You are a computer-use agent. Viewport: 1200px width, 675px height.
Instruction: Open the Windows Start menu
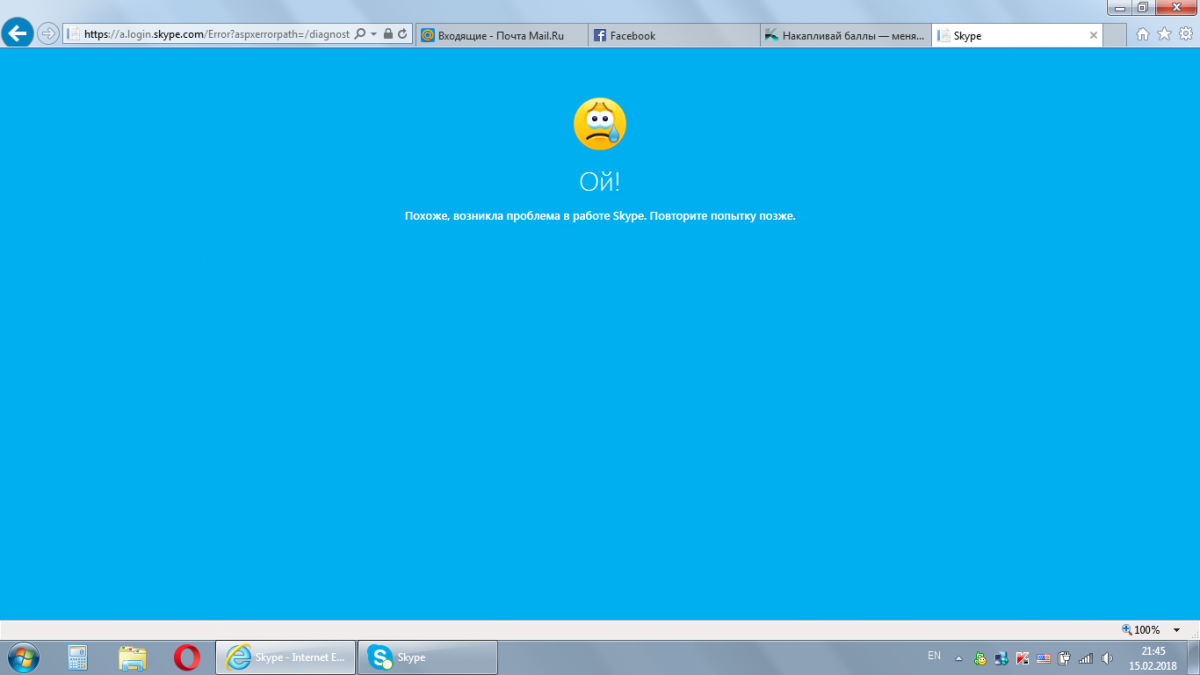23,657
